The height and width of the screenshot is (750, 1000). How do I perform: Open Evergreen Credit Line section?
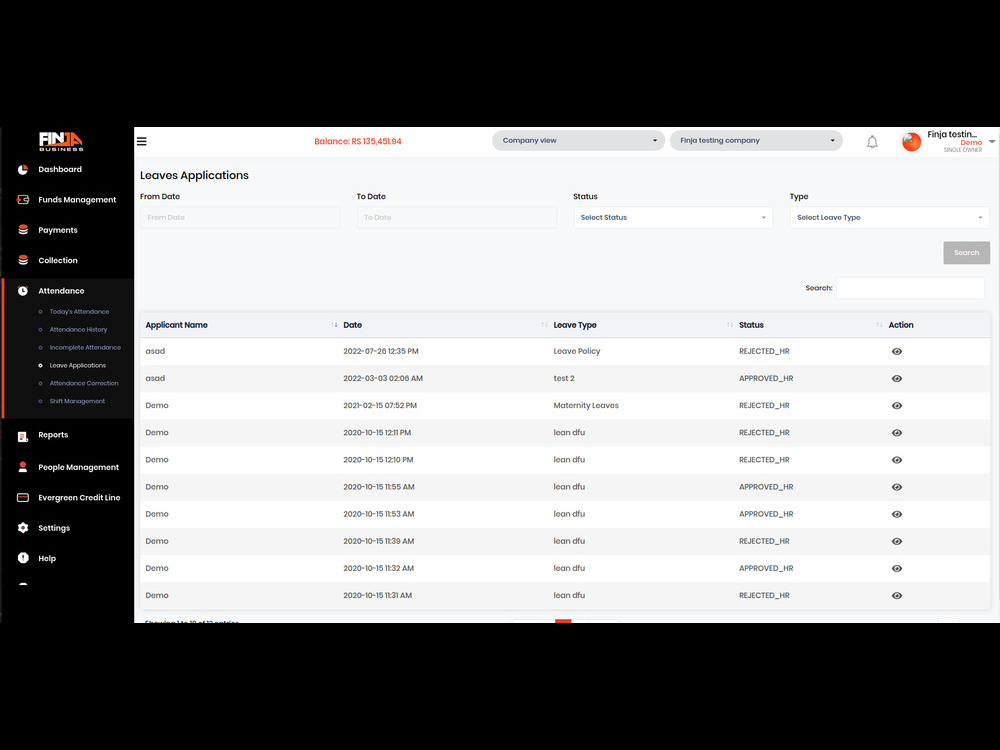[x=79, y=497]
